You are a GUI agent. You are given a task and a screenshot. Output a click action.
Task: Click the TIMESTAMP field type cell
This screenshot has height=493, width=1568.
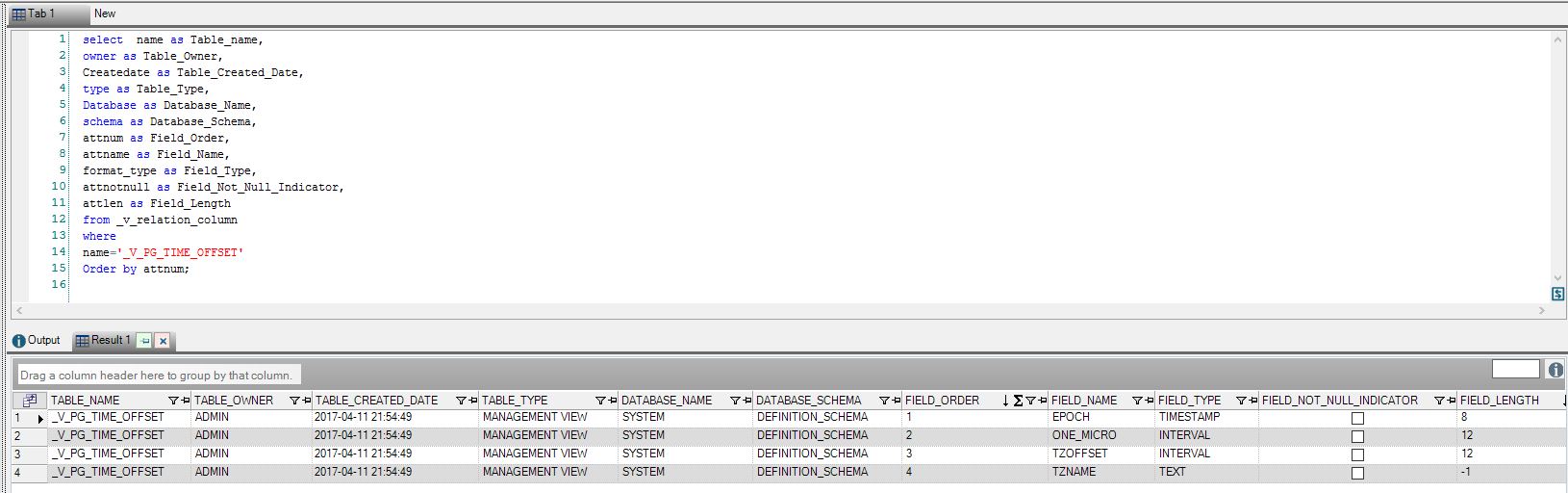(1207, 418)
